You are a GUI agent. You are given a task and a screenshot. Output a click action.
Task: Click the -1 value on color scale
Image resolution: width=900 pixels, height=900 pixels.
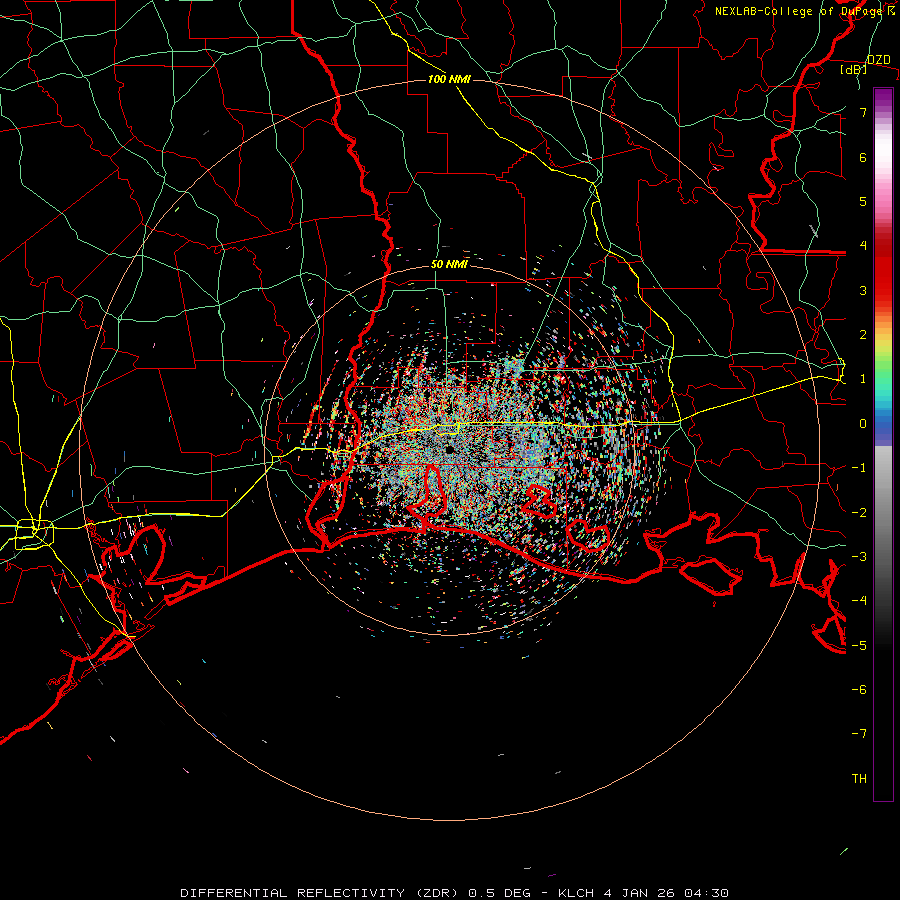[859, 468]
